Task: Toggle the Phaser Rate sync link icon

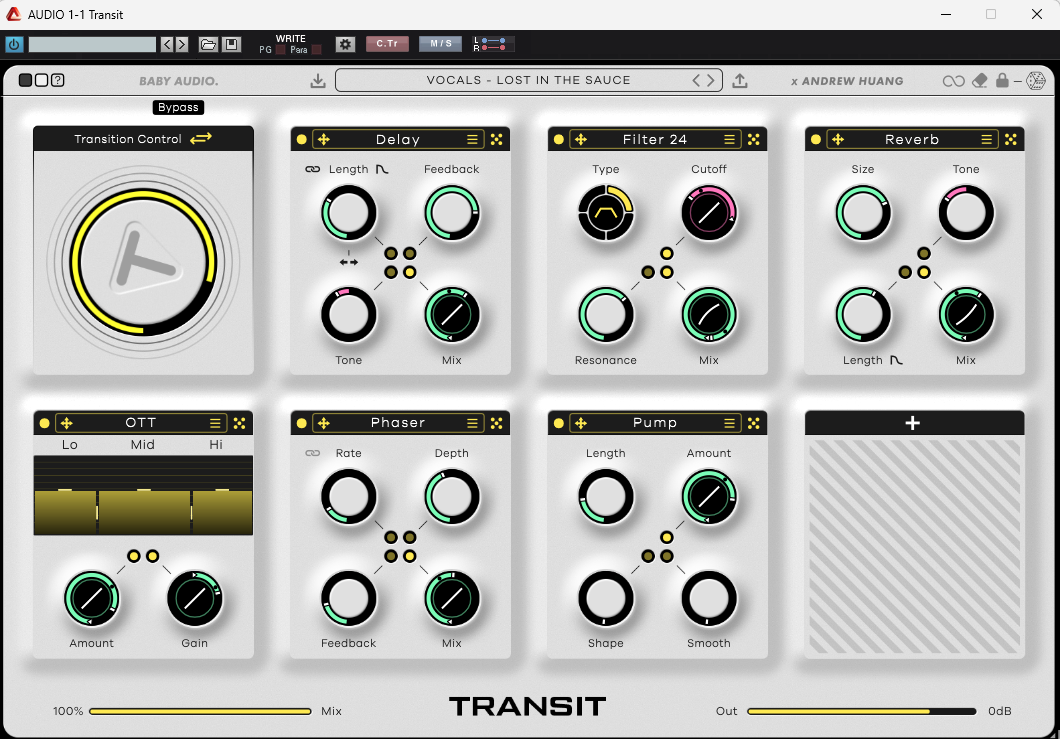Action: (312, 453)
